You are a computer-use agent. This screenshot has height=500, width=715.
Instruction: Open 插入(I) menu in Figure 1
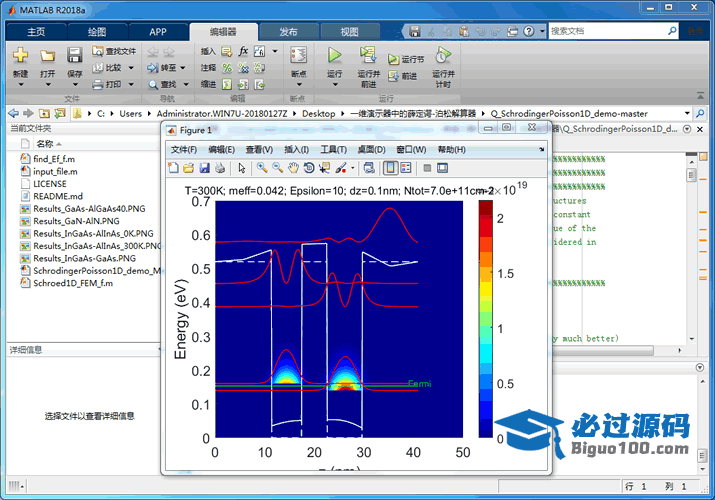click(x=296, y=149)
